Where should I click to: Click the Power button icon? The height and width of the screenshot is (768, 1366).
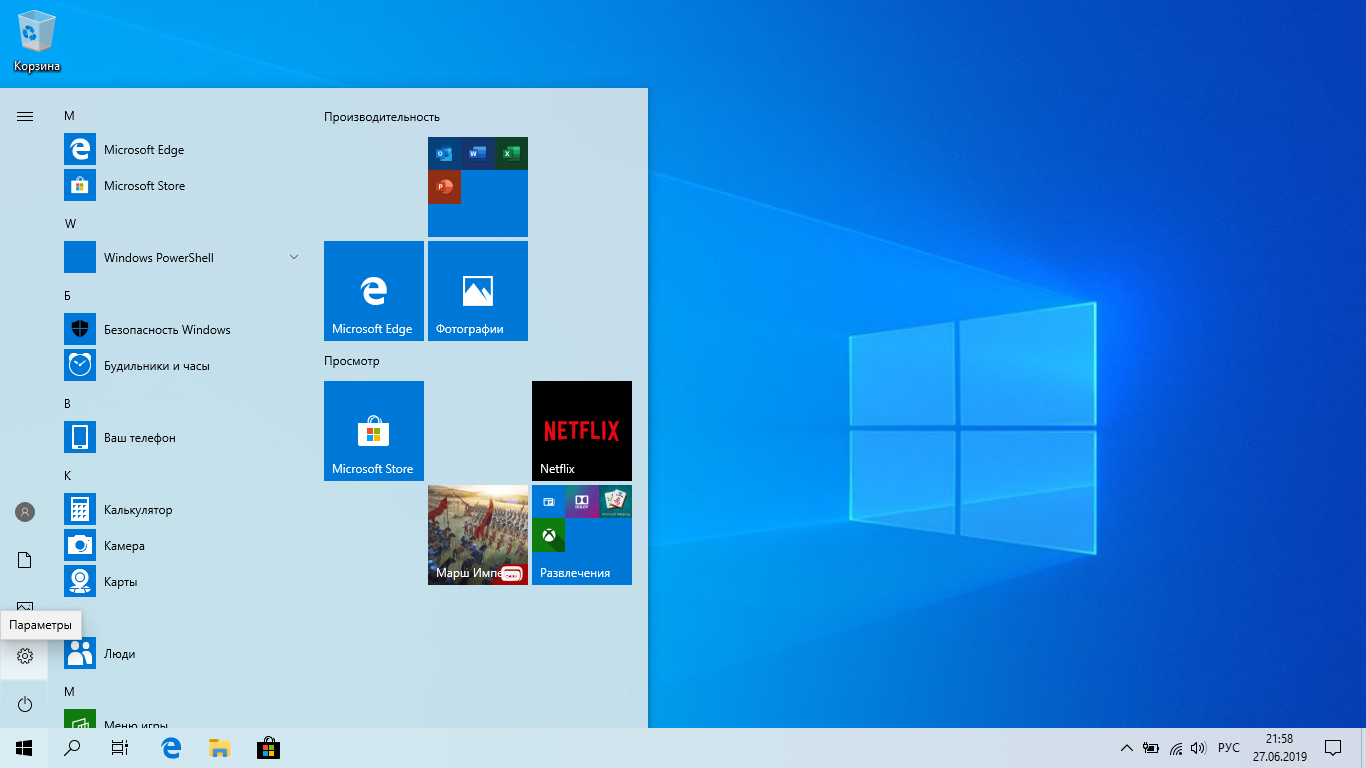click(x=25, y=704)
